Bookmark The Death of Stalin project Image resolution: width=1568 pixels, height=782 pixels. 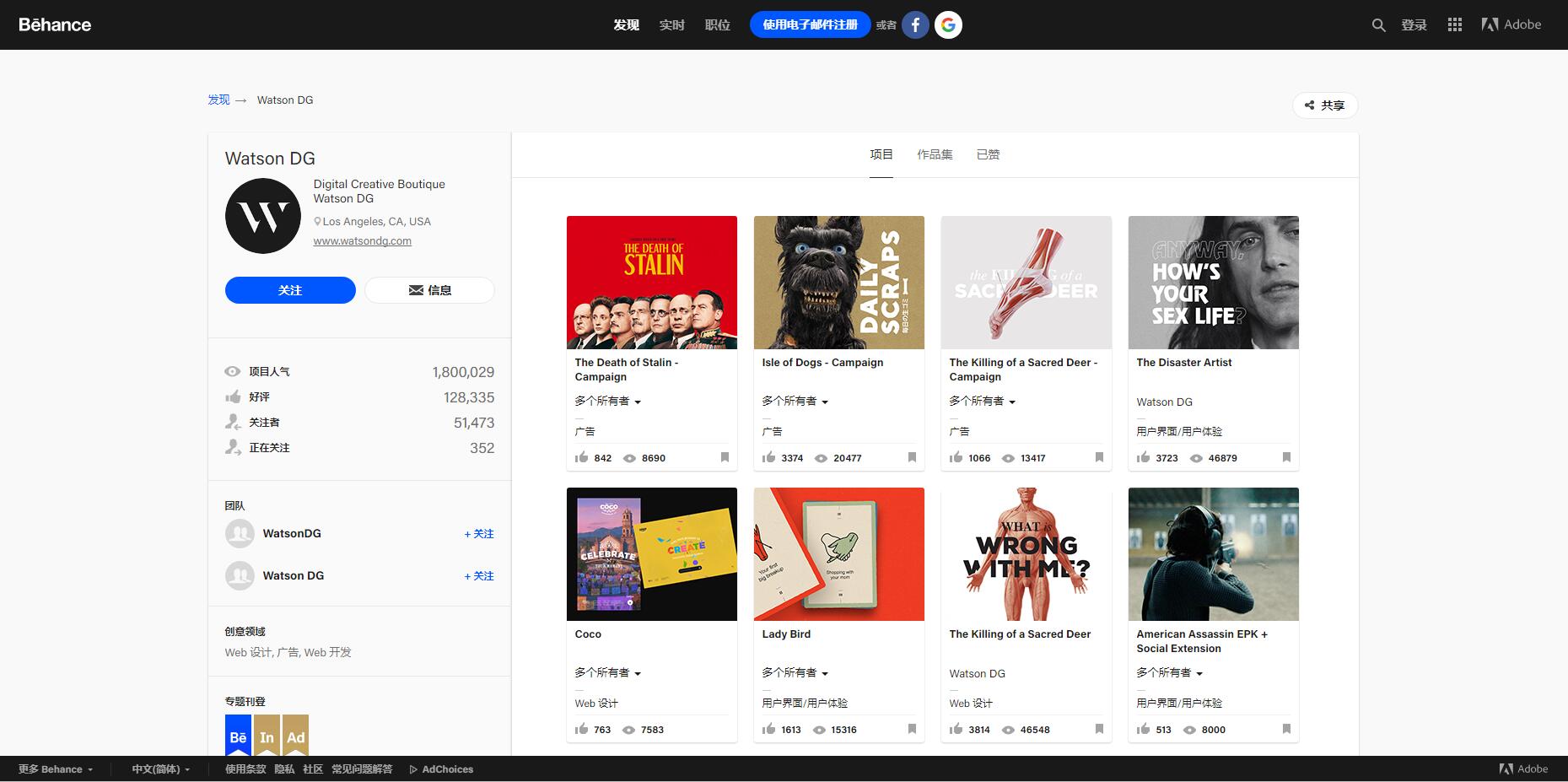(x=725, y=457)
